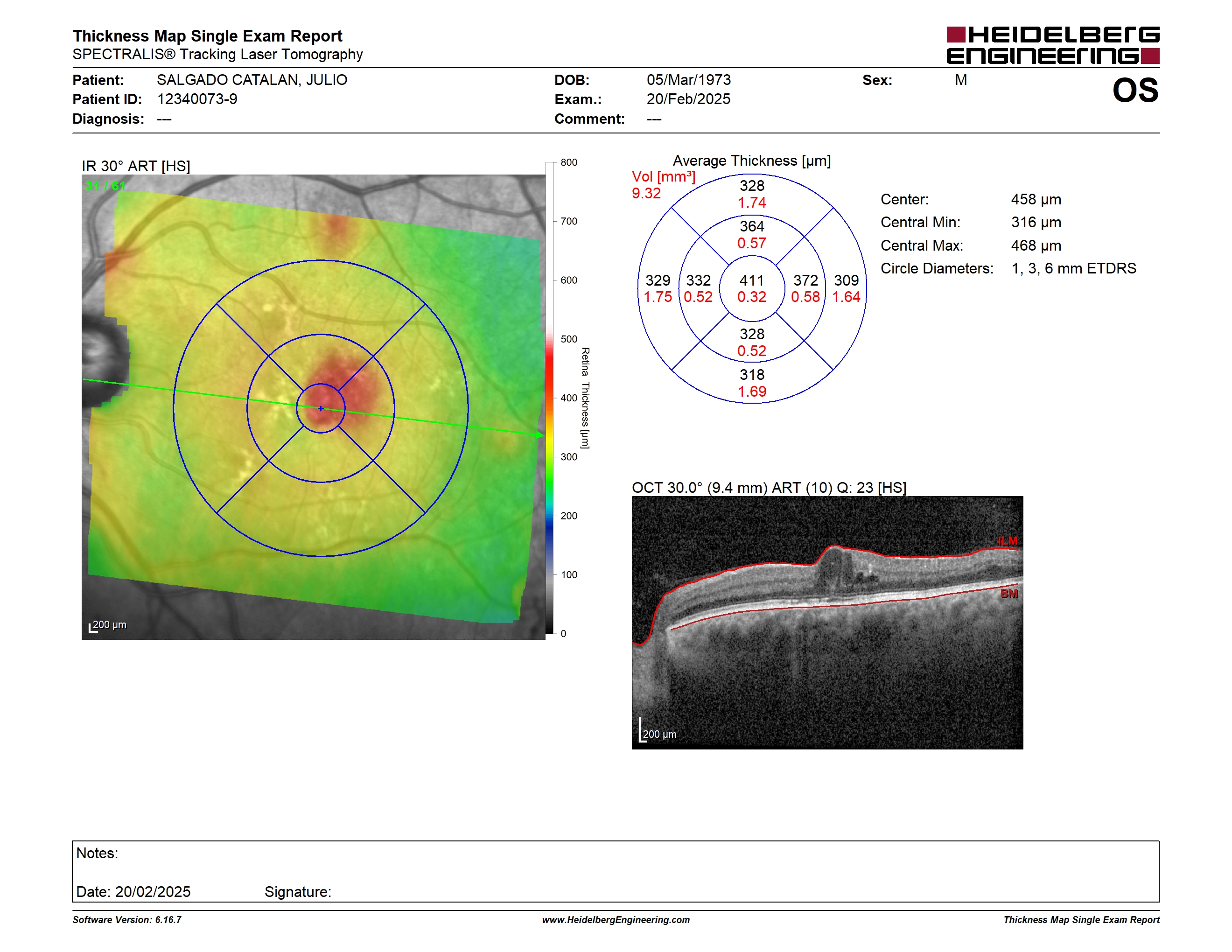1232x952 pixels.
Task: Click the Signature field
Action: click(298, 892)
